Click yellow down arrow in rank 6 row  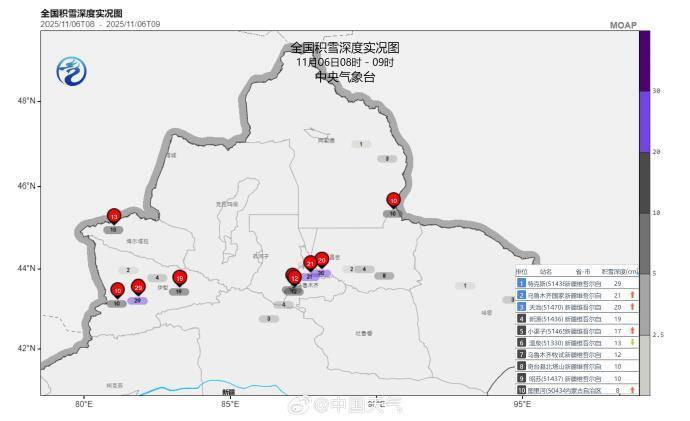point(634,342)
